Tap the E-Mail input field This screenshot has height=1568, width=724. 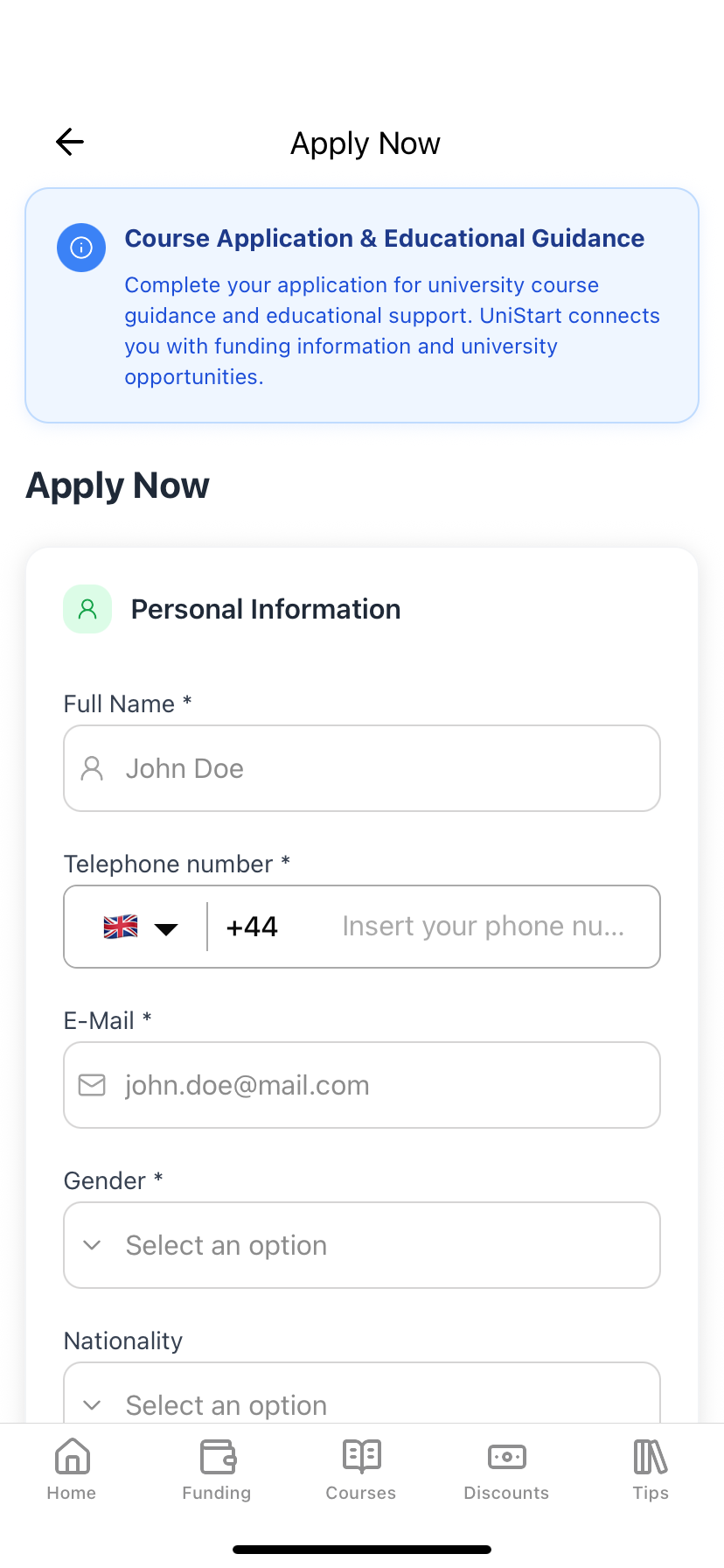coord(361,1084)
